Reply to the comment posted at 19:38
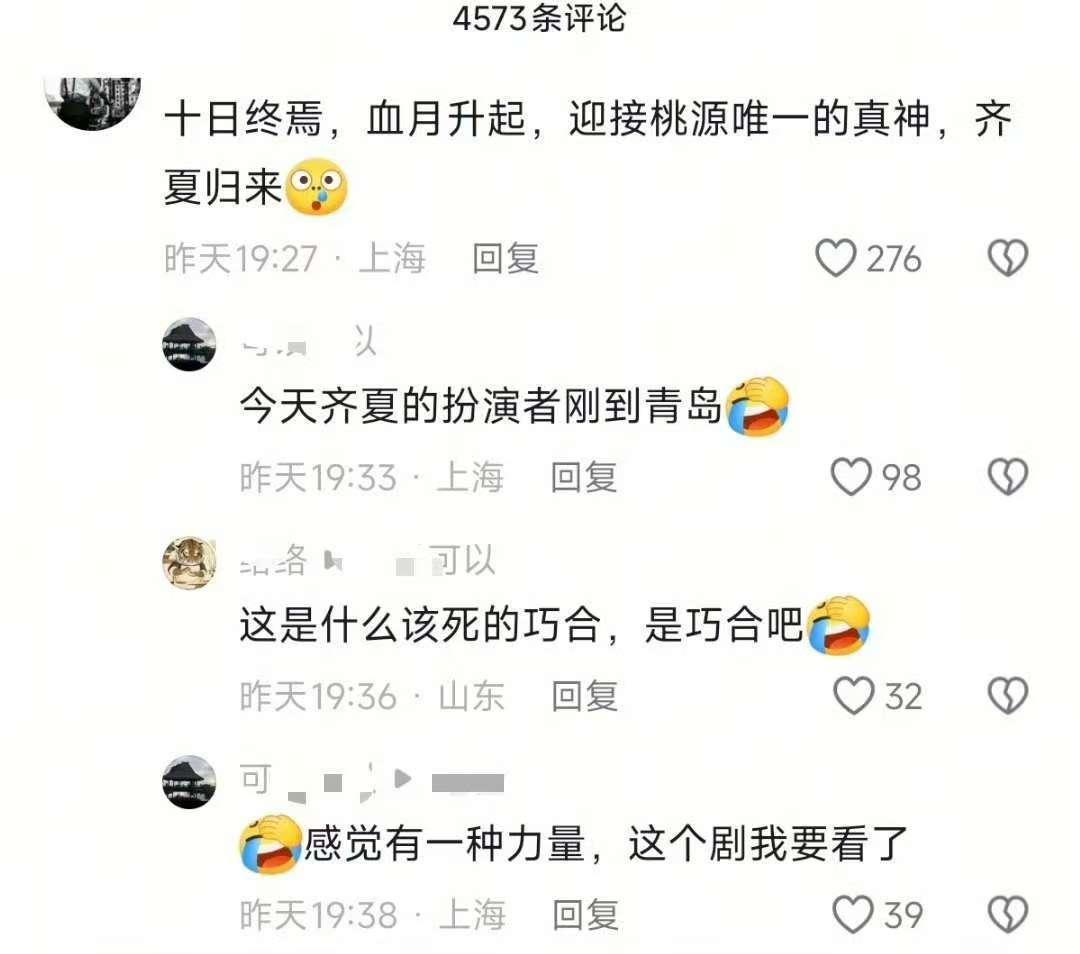This screenshot has width=1080, height=954. coord(585,915)
